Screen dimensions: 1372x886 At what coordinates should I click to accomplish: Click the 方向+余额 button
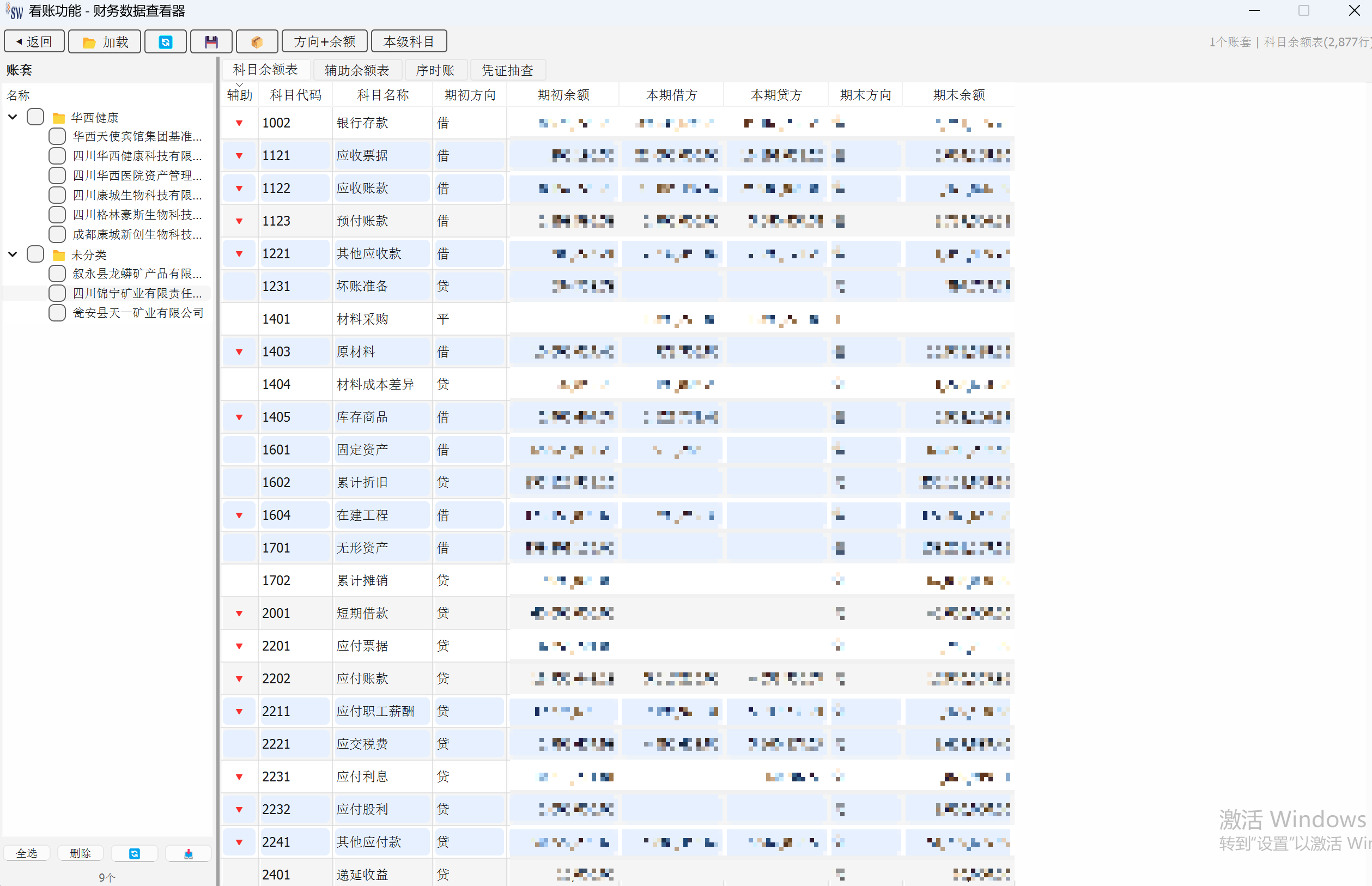pyautogui.click(x=324, y=42)
